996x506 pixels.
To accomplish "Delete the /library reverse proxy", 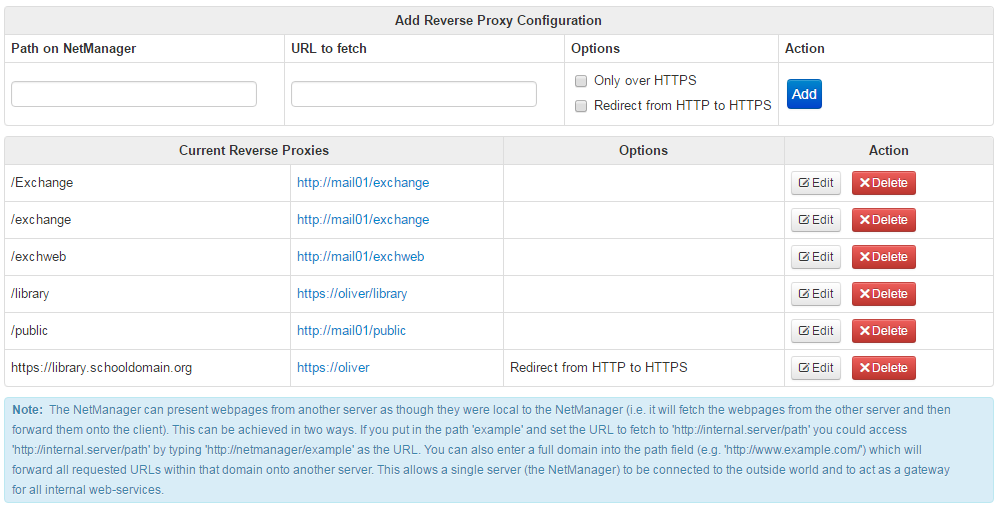I will tap(883, 294).
